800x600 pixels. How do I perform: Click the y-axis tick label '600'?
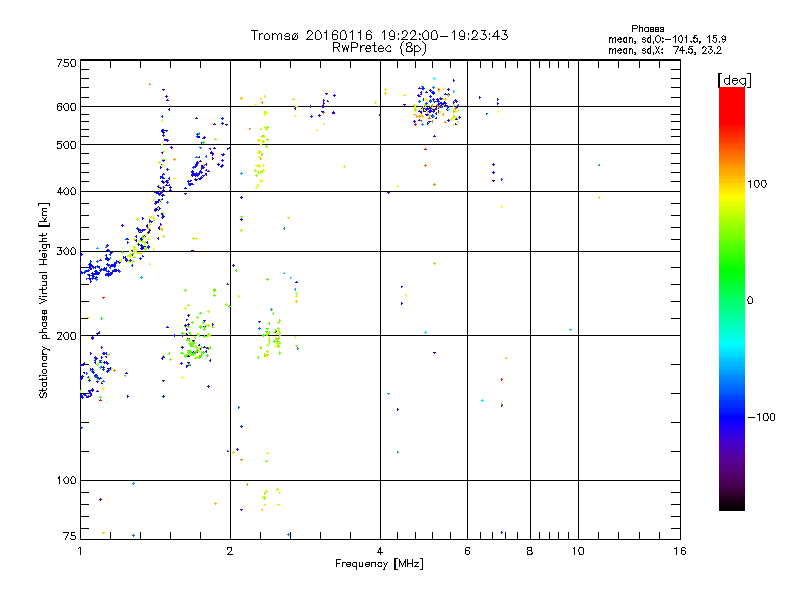[x=66, y=107]
